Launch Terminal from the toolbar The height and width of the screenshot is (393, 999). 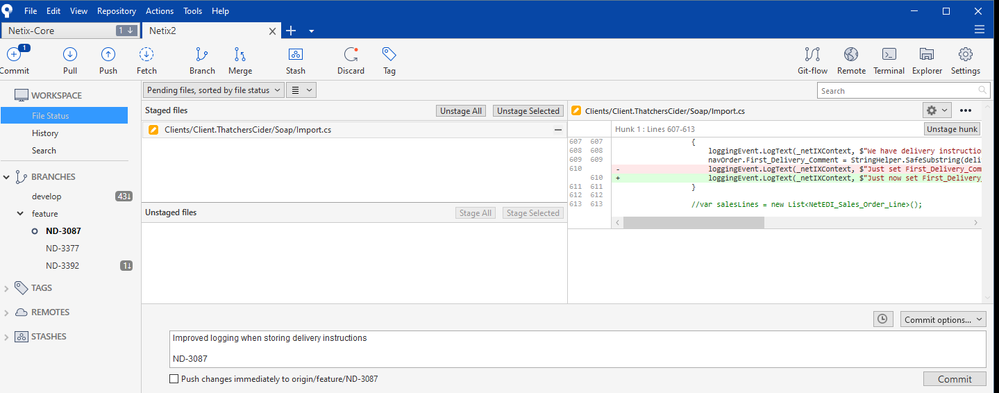(x=889, y=61)
